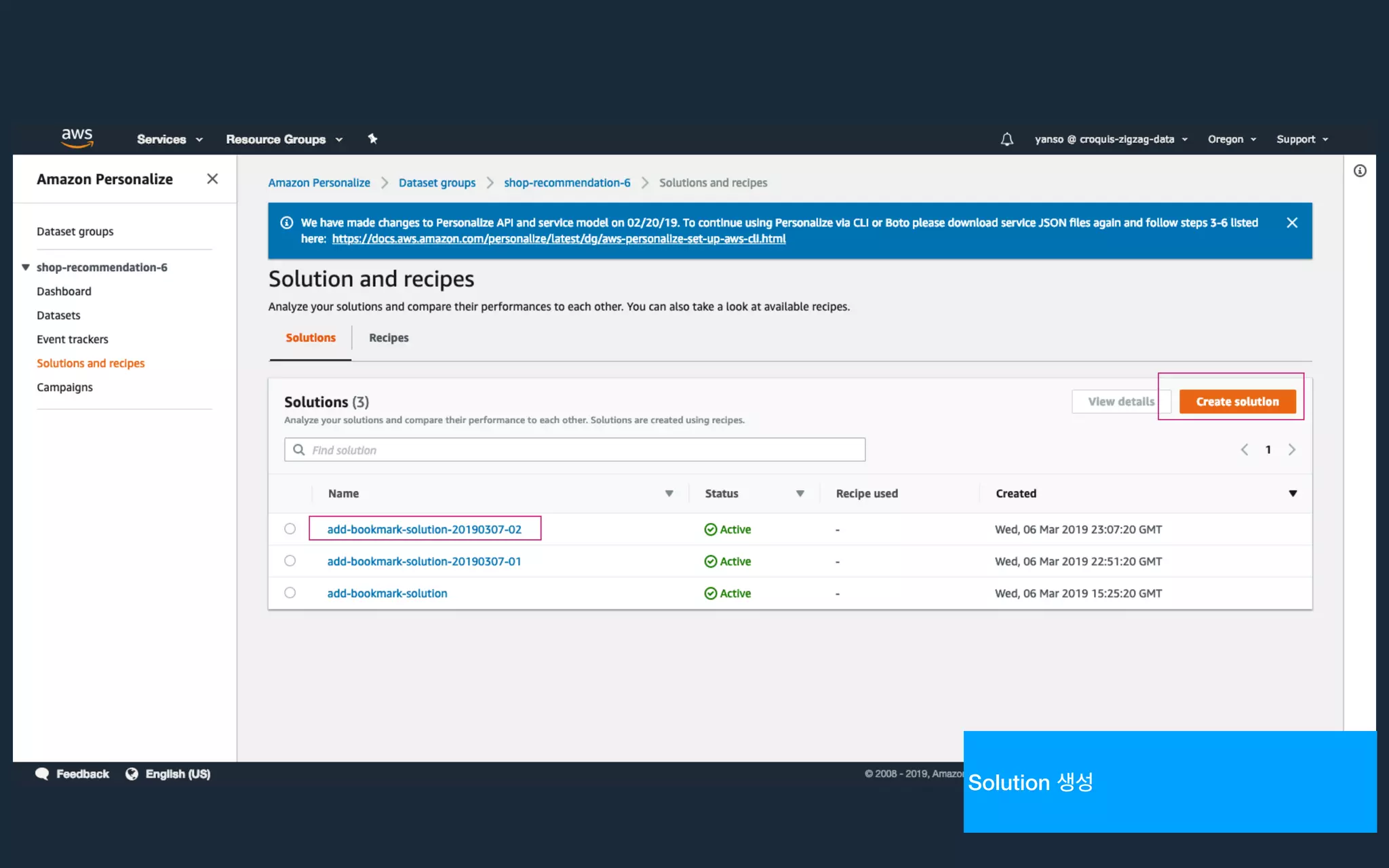The image size is (1389, 868).
Task: Go to next page of solutions
Action: tap(1291, 450)
